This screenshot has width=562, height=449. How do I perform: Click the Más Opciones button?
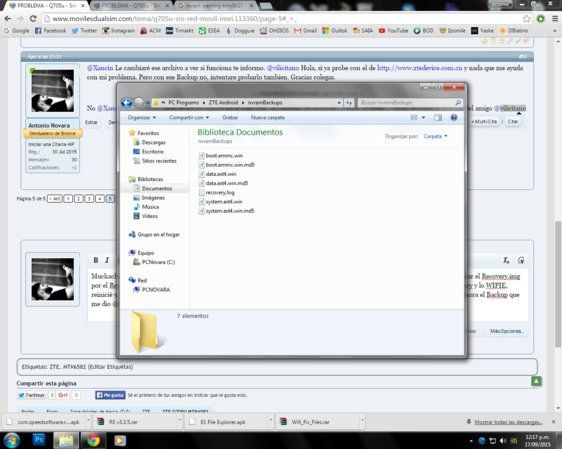(x=506, y=331)
